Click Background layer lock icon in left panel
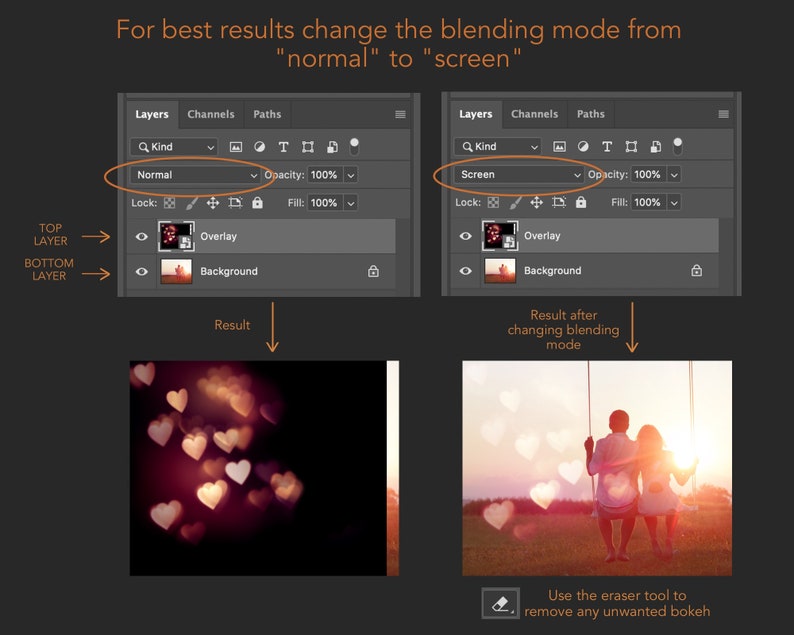This screenshot has height=635, width=794. (373, 271)
